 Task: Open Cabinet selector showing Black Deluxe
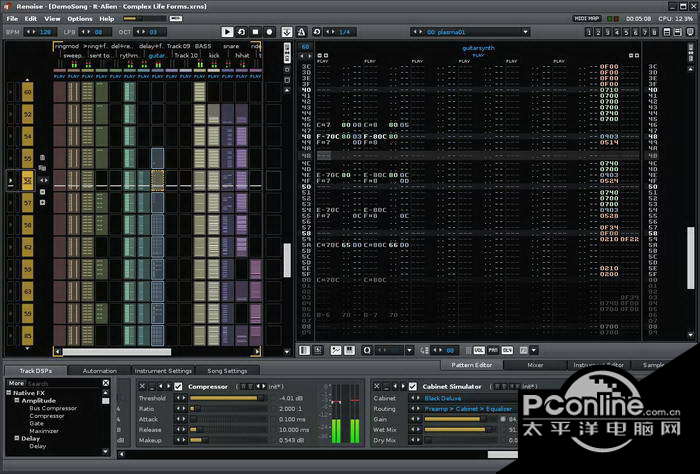coord(464,398)
